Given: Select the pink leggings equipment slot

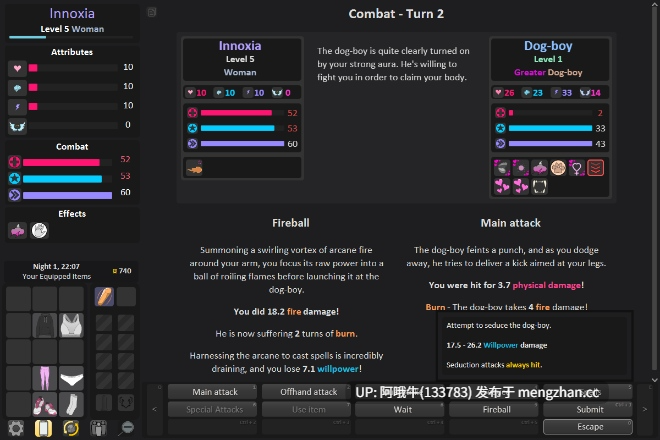Looking at the screenshot, I should pyautogui.click(x=45, y=378).
